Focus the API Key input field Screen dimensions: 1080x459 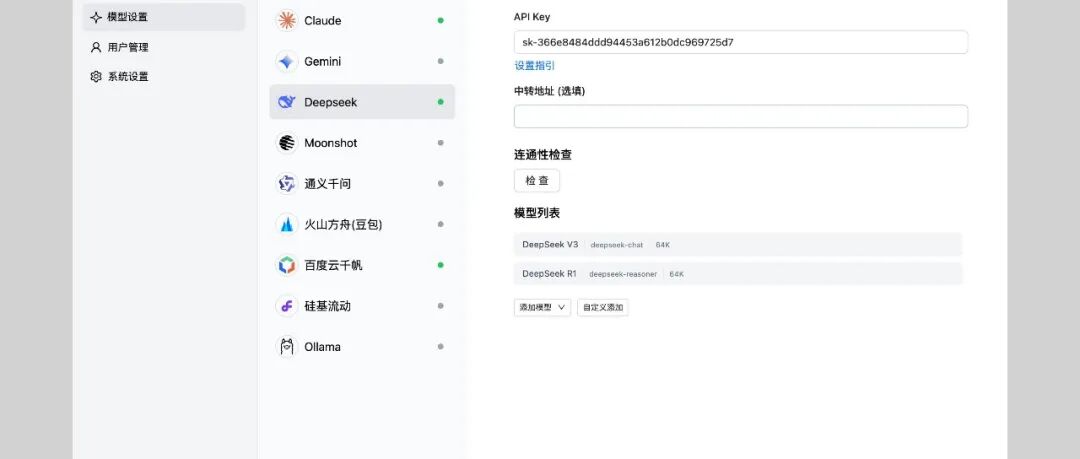pos(740,42)
